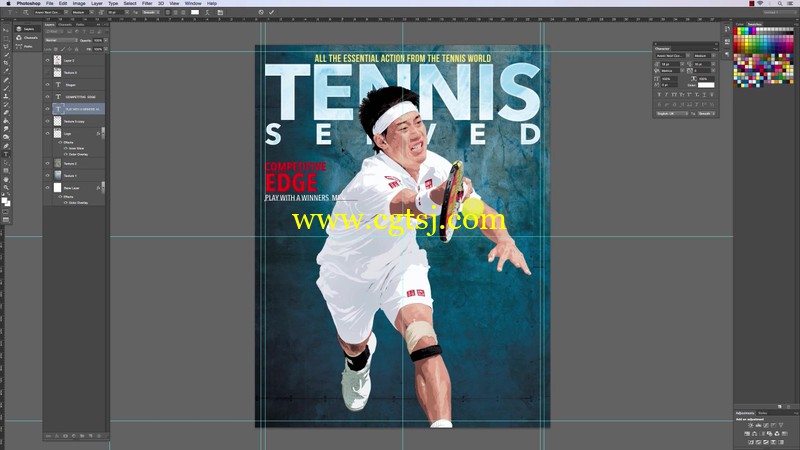Hide the Logo layer
800x450 pixels.
tap(47, 133)
